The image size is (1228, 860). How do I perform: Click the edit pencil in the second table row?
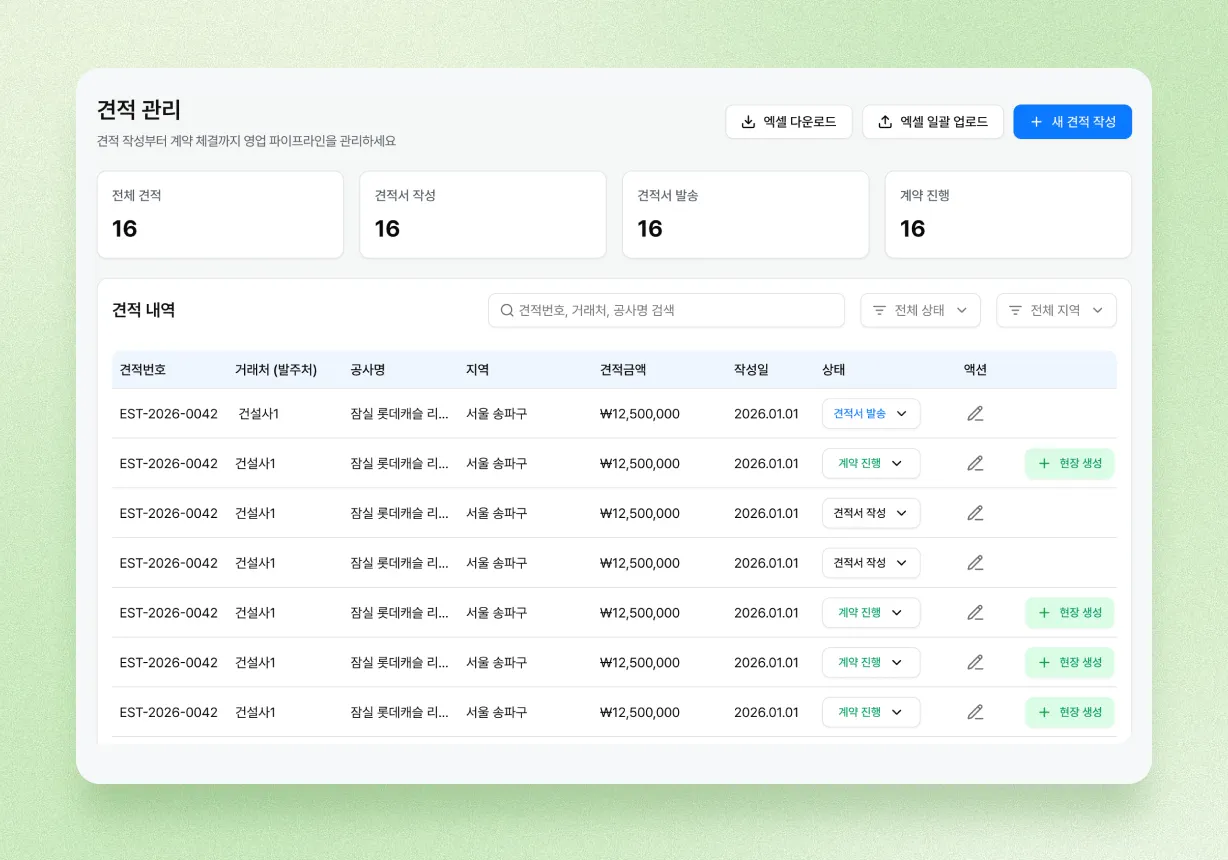[975, 463]
